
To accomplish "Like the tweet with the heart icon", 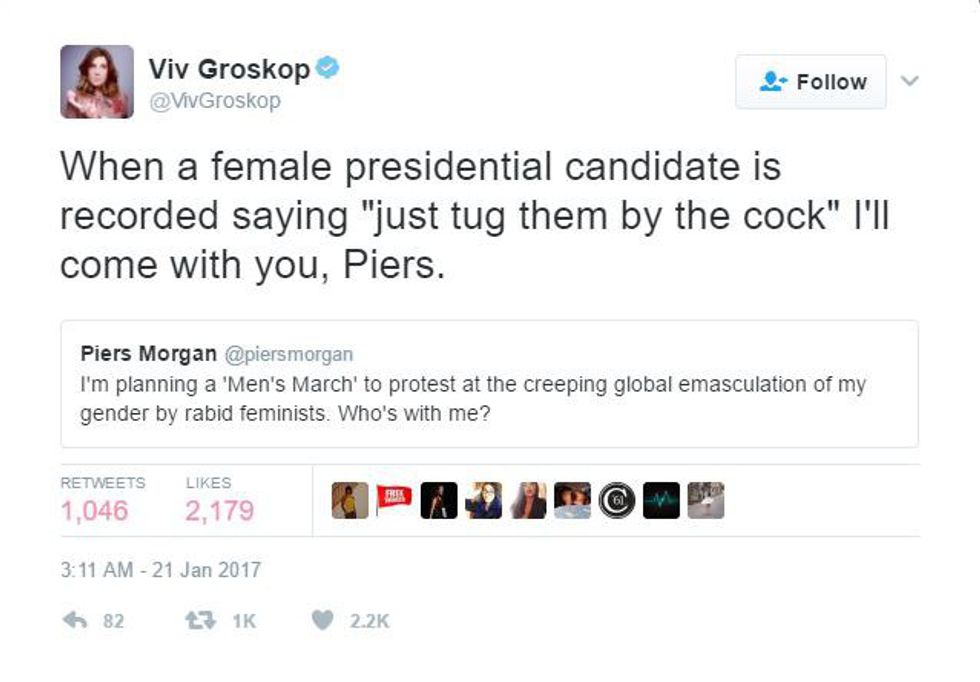I will click(x=321, y=621).
